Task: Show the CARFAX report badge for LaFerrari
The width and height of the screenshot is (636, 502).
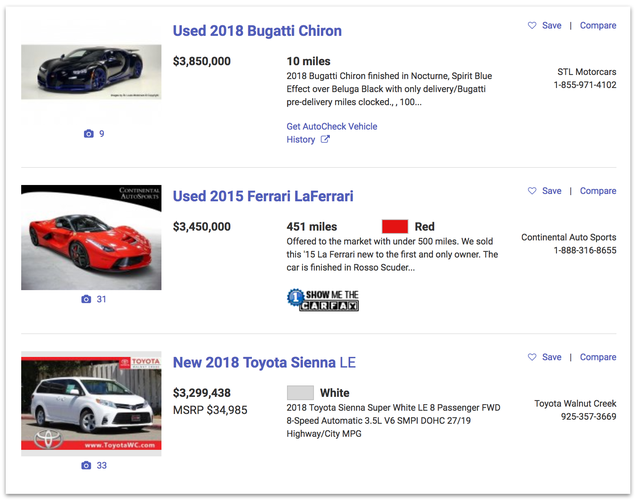Action: [x=323, y=300]
